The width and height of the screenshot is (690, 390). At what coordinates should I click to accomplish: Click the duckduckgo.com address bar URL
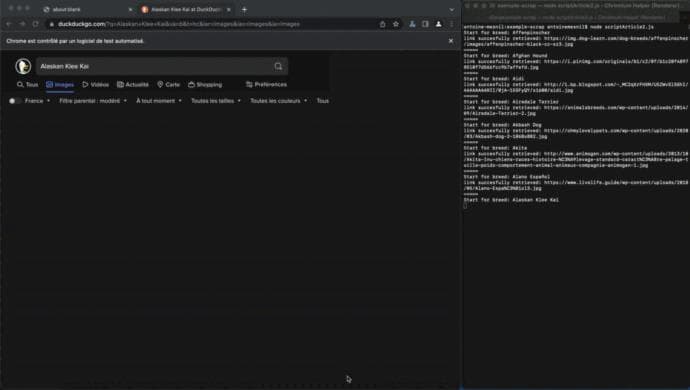(x=179, y=24)
